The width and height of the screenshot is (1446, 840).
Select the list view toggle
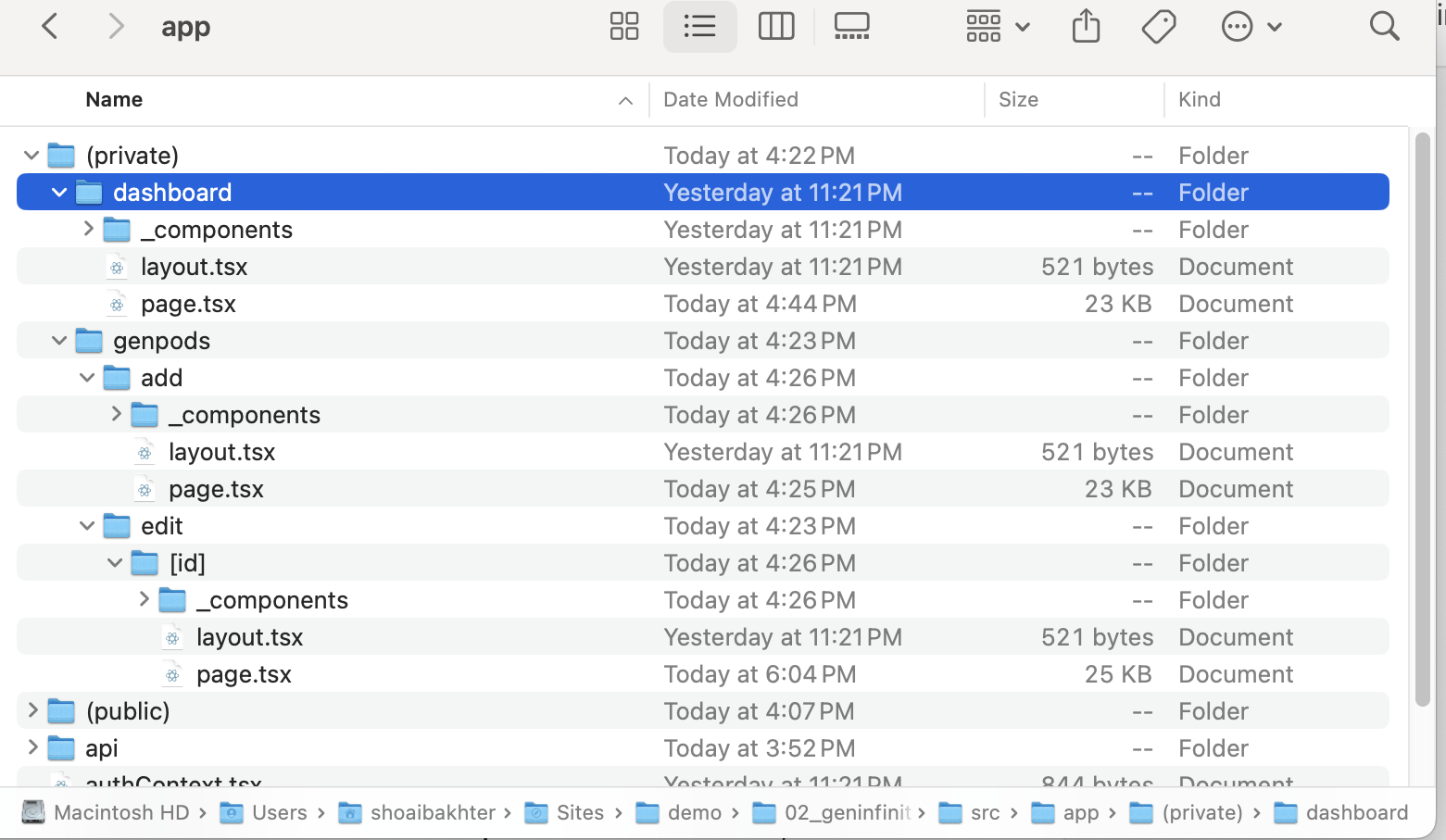point(699,26)
